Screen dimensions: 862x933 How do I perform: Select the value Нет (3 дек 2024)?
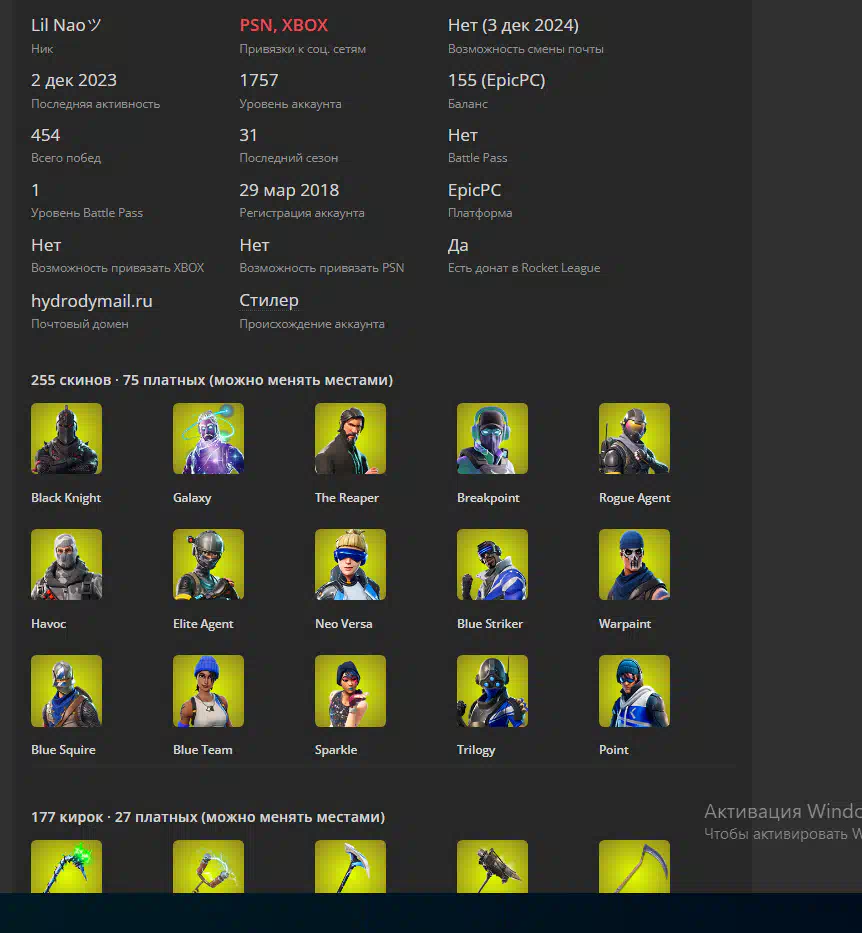[513, 25]
